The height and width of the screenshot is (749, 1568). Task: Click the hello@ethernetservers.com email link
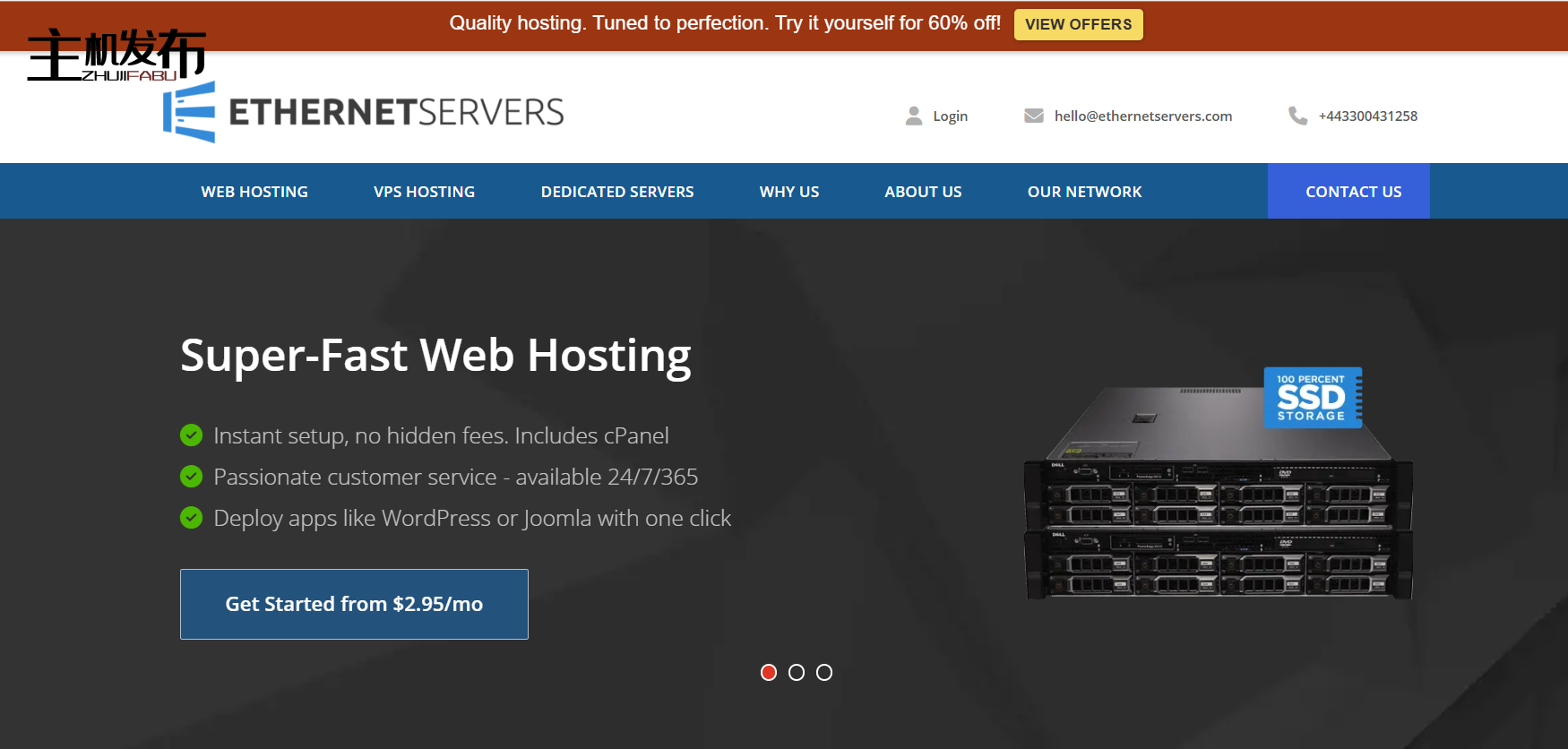[1143, 116]
